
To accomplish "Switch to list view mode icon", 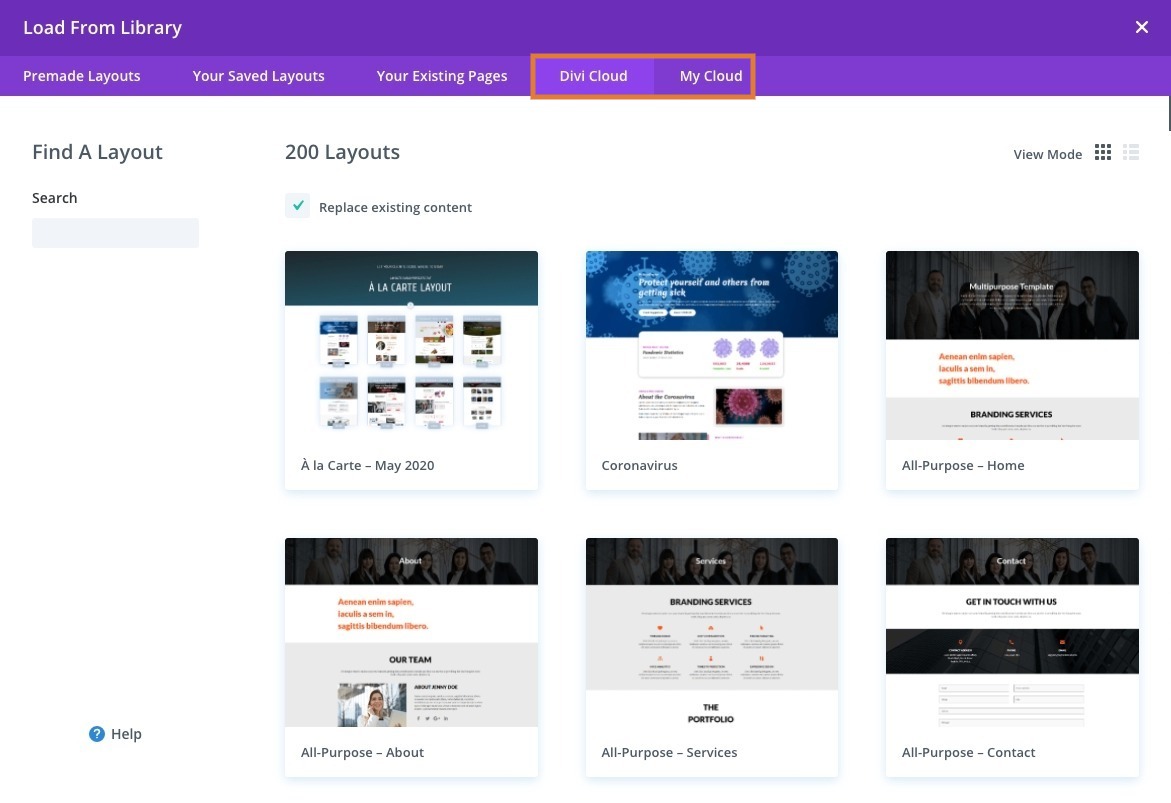I will [1131, 152].
